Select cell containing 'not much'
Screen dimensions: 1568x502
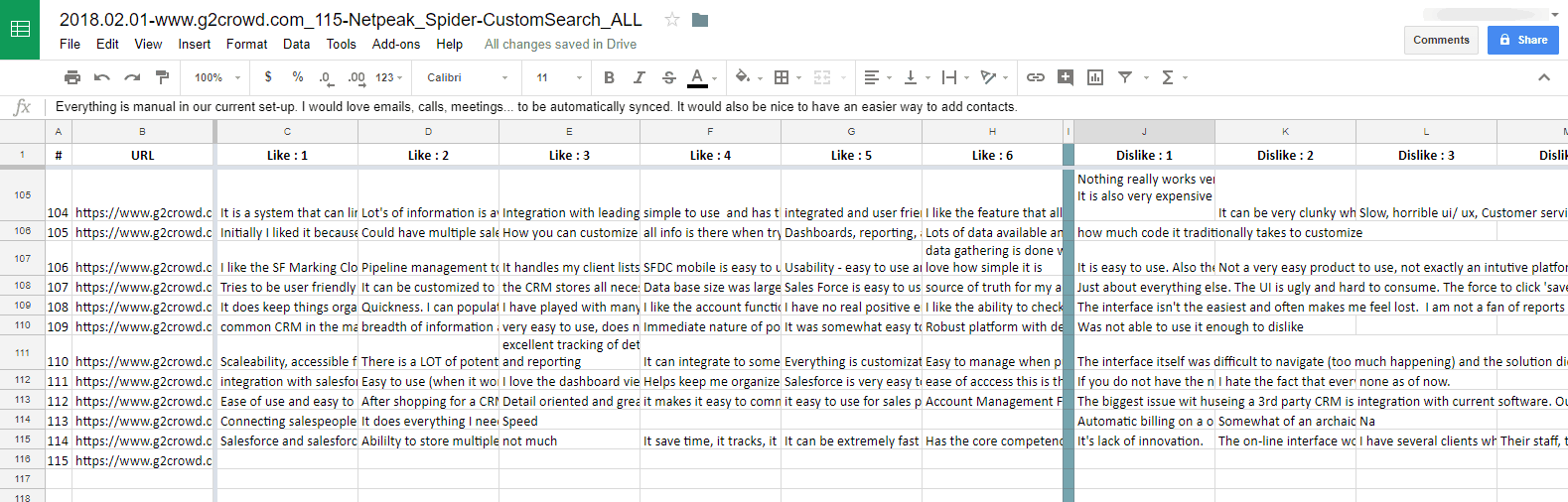(569, 440)
